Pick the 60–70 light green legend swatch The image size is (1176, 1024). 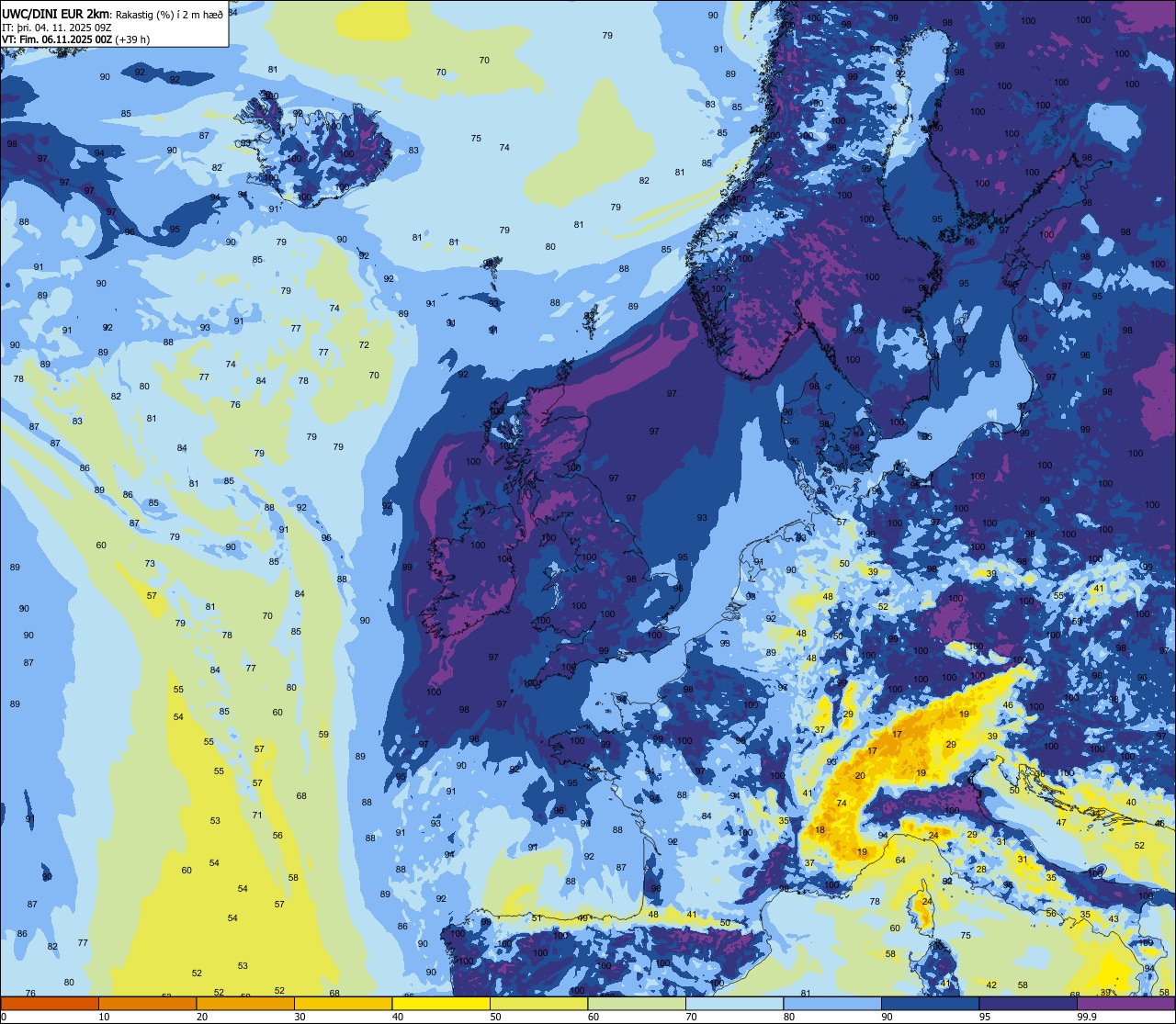tap(637, 1003)
